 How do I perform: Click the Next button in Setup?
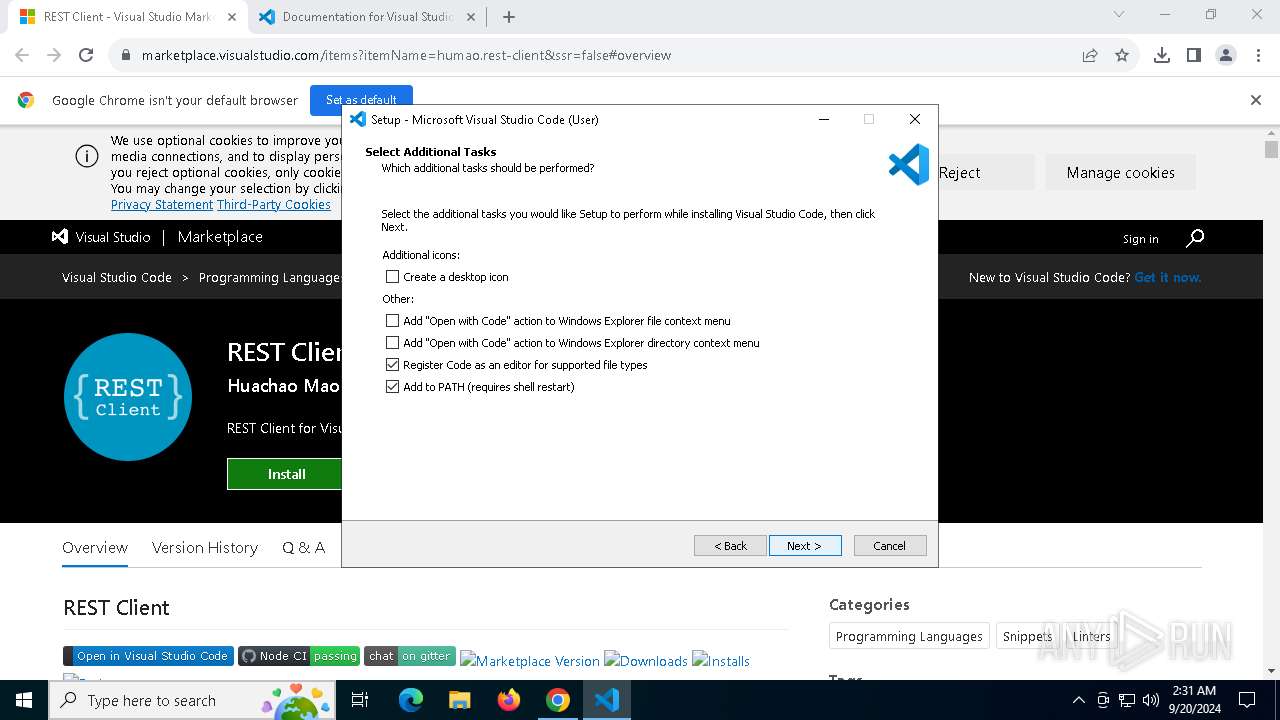coord(805,545)
